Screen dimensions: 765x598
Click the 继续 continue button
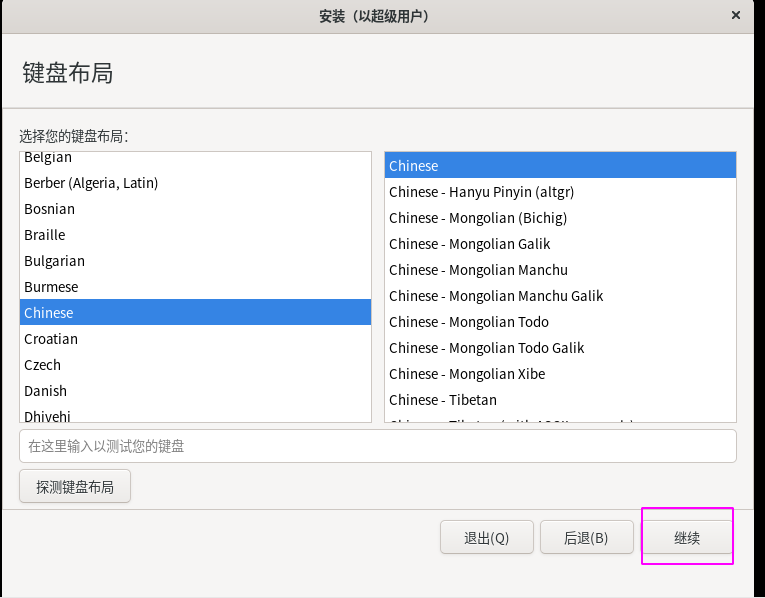[686, 538]
